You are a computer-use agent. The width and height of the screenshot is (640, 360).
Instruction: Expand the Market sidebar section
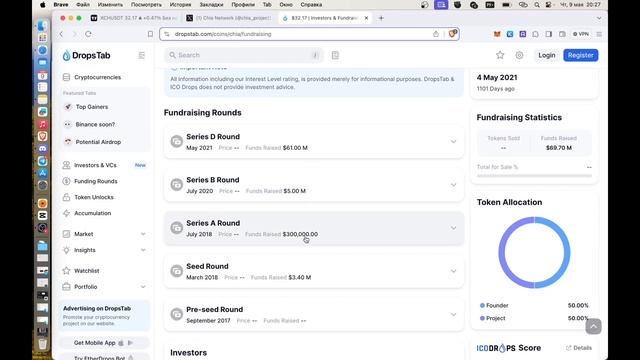coord(143,234)
